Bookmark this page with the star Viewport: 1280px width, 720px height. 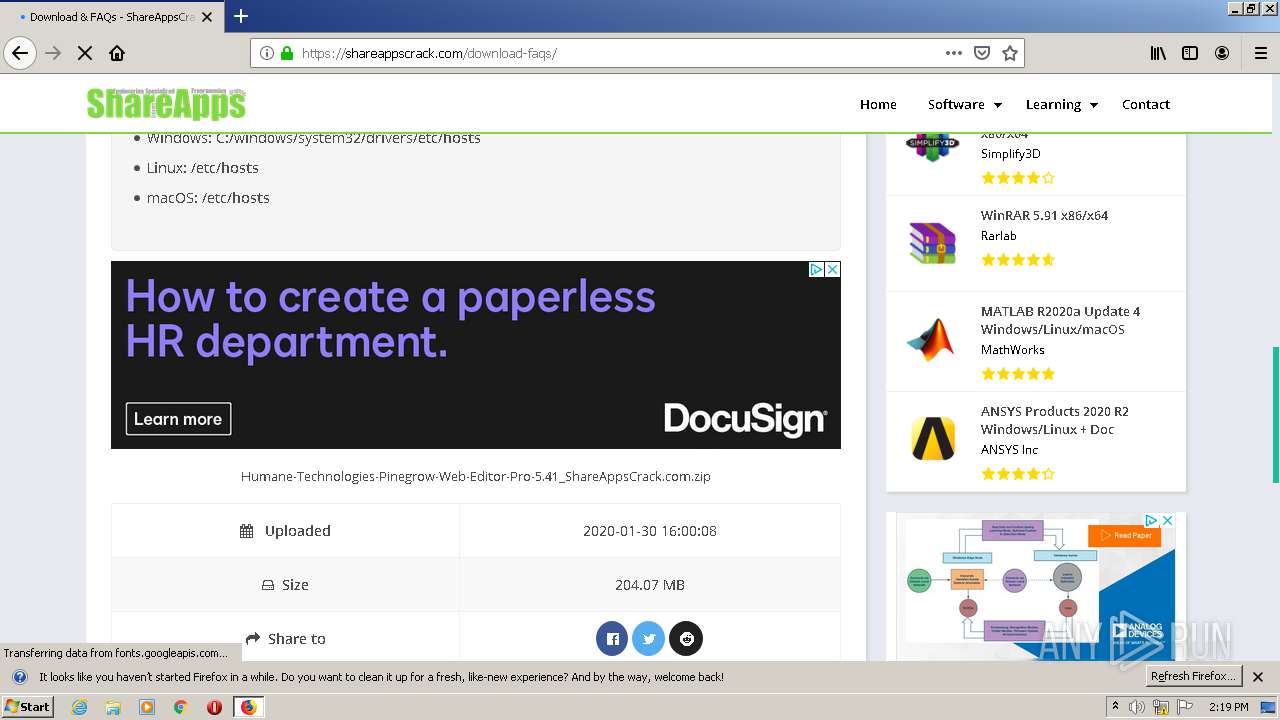pyautogui.click(x=1010, y=53)
